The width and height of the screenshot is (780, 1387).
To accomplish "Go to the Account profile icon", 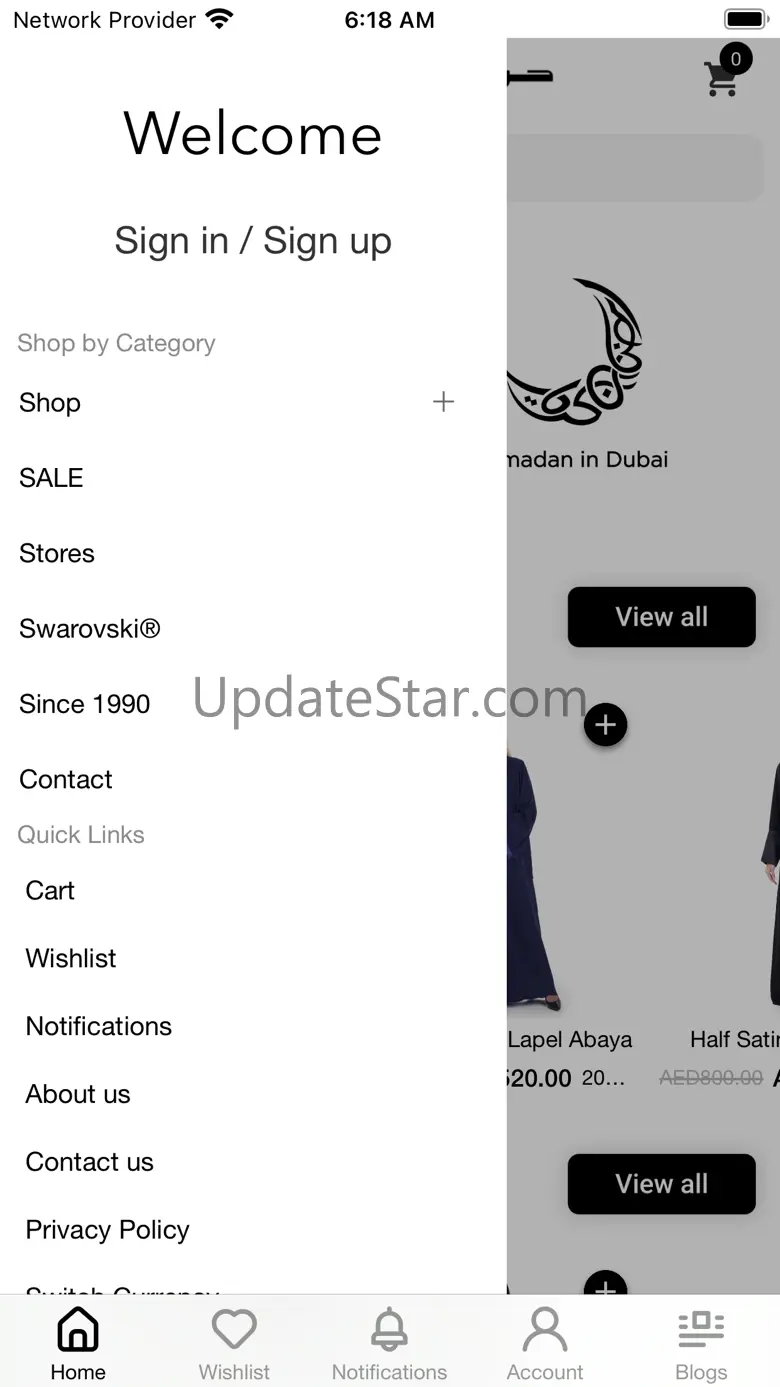I will 545,1329.
